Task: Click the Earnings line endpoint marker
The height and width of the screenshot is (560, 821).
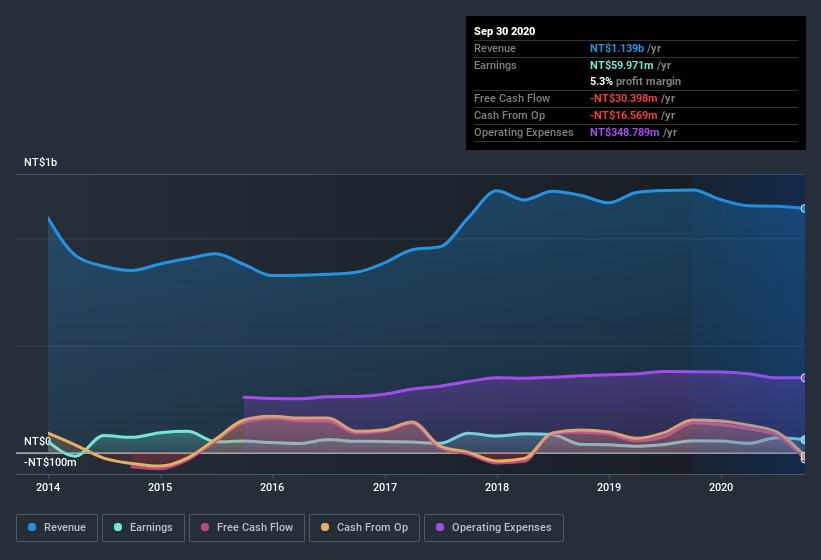Action: pos(804,440)
